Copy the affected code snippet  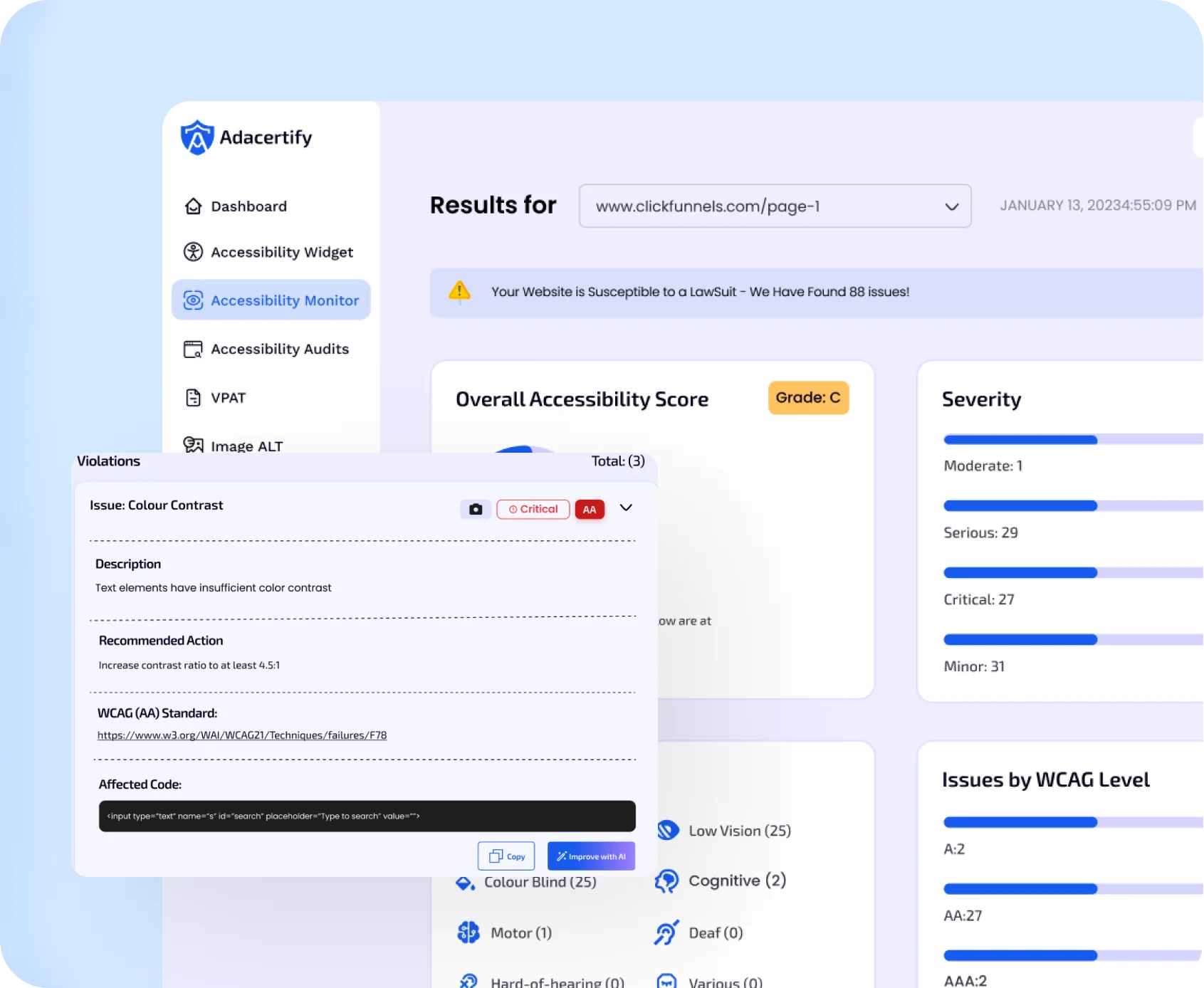506,856
